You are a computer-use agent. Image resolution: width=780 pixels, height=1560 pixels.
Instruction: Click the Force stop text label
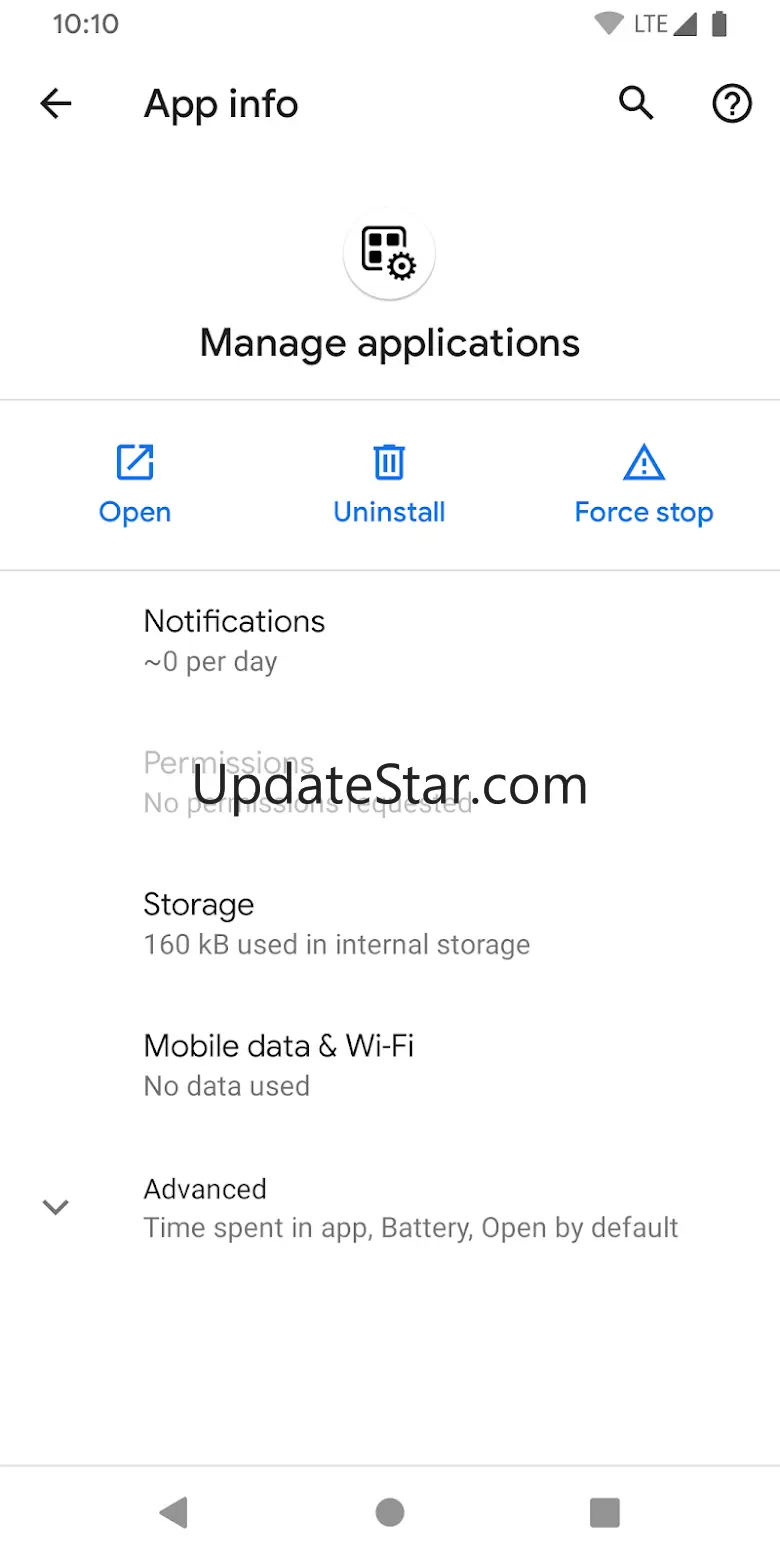point(644,513)
